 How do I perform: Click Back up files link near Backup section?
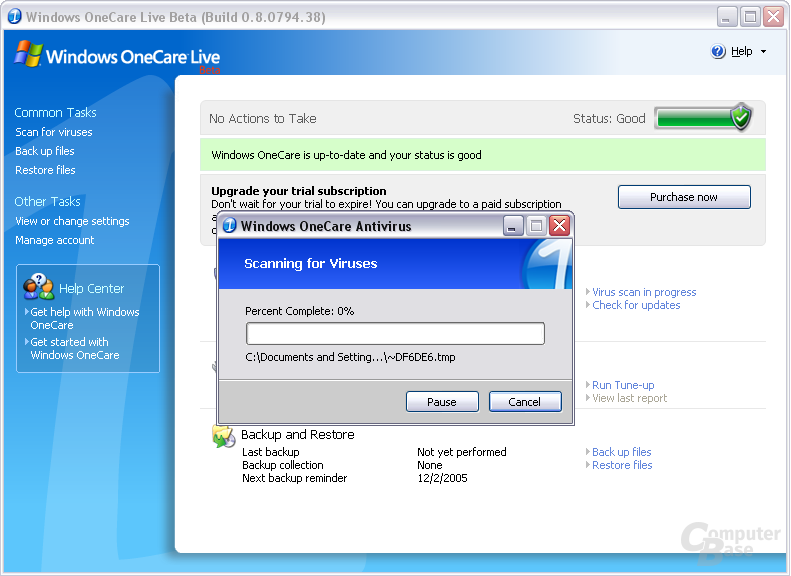(622, 452)
